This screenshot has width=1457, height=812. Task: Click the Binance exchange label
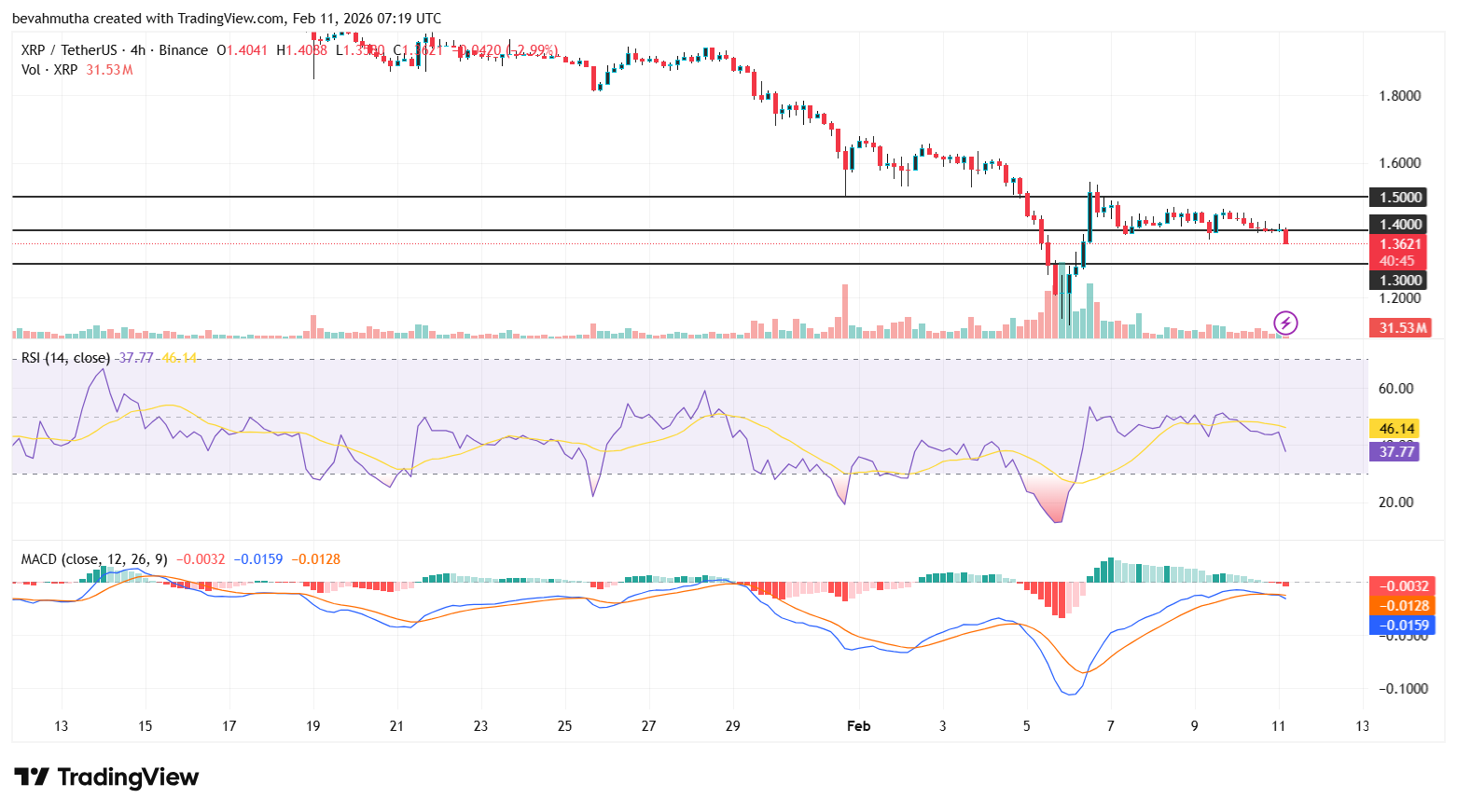(x=183, y=49)
